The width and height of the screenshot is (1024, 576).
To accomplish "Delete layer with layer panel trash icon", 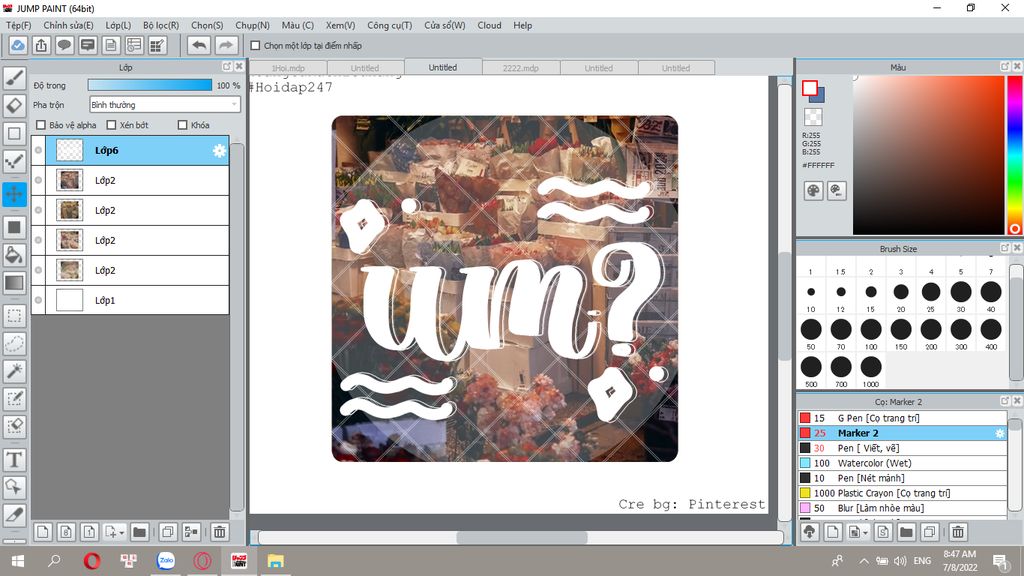I will tap(219, 532).
